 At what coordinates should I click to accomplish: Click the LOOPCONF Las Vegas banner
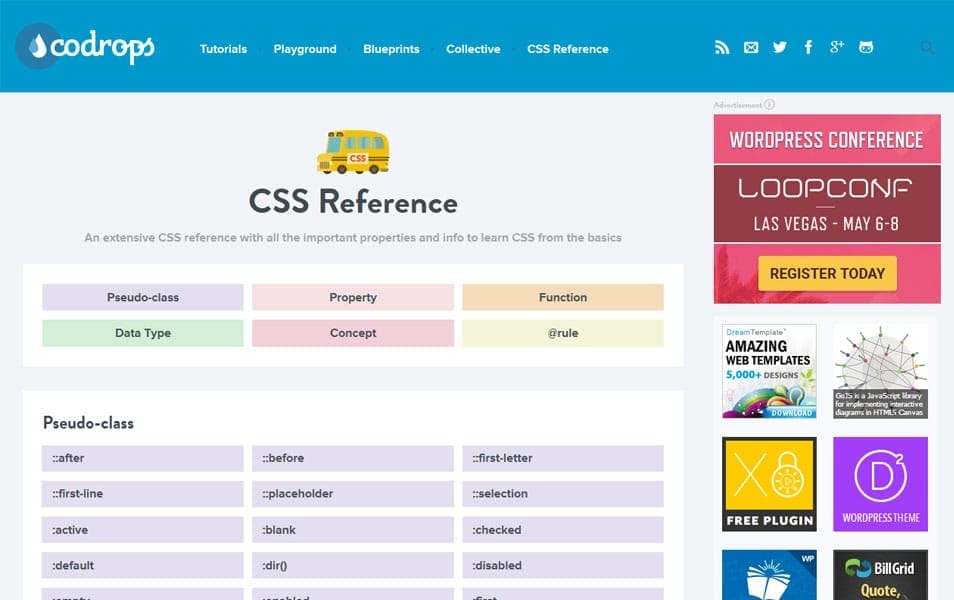pyautogui.click(x=827, y=204)
